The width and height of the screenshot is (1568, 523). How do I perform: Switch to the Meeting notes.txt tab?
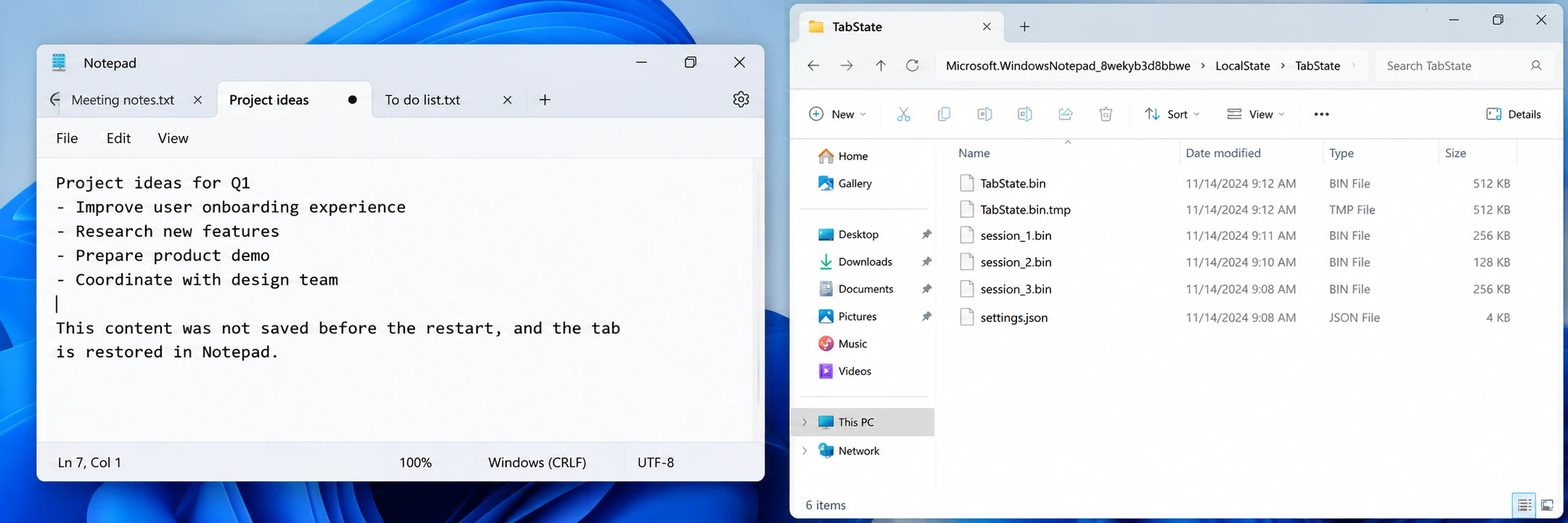(x=123, y=100)
